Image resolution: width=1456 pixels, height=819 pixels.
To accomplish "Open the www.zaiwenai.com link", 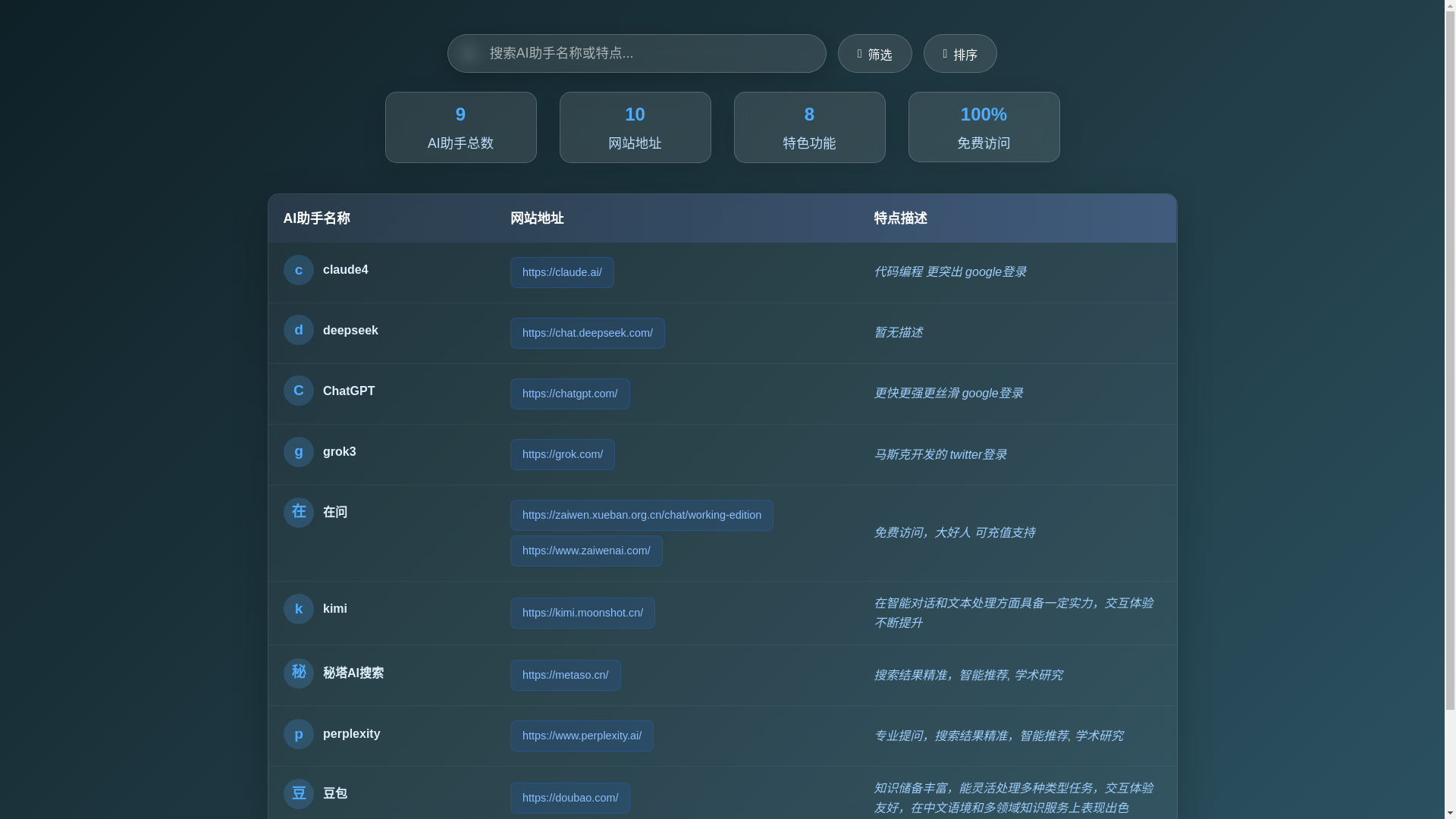I will coord(586,551).
